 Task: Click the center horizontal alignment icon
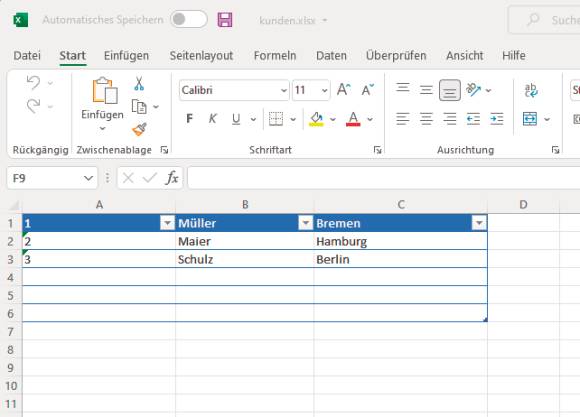tap(426, 119)
